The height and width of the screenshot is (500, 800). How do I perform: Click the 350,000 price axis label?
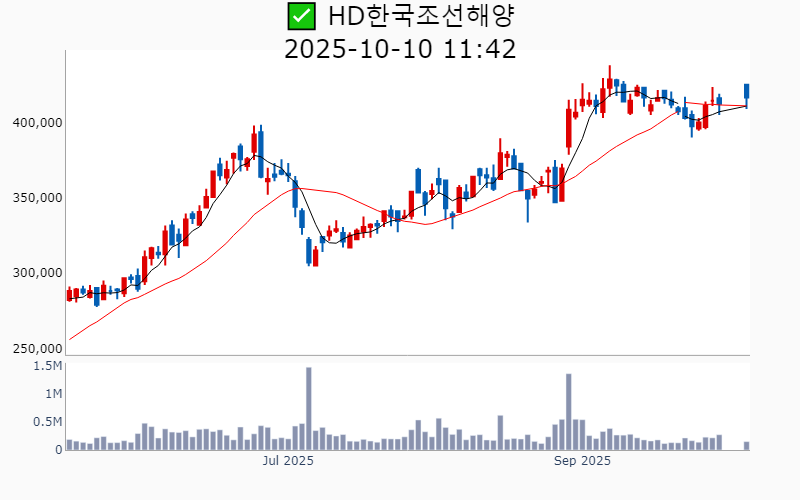pos(38,198)
